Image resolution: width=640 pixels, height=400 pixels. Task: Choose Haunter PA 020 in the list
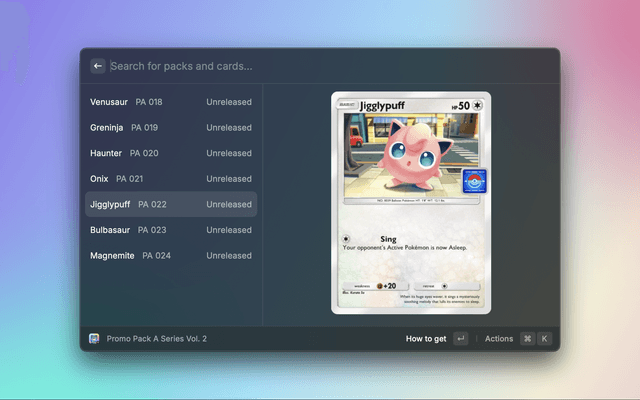point(170,153)
